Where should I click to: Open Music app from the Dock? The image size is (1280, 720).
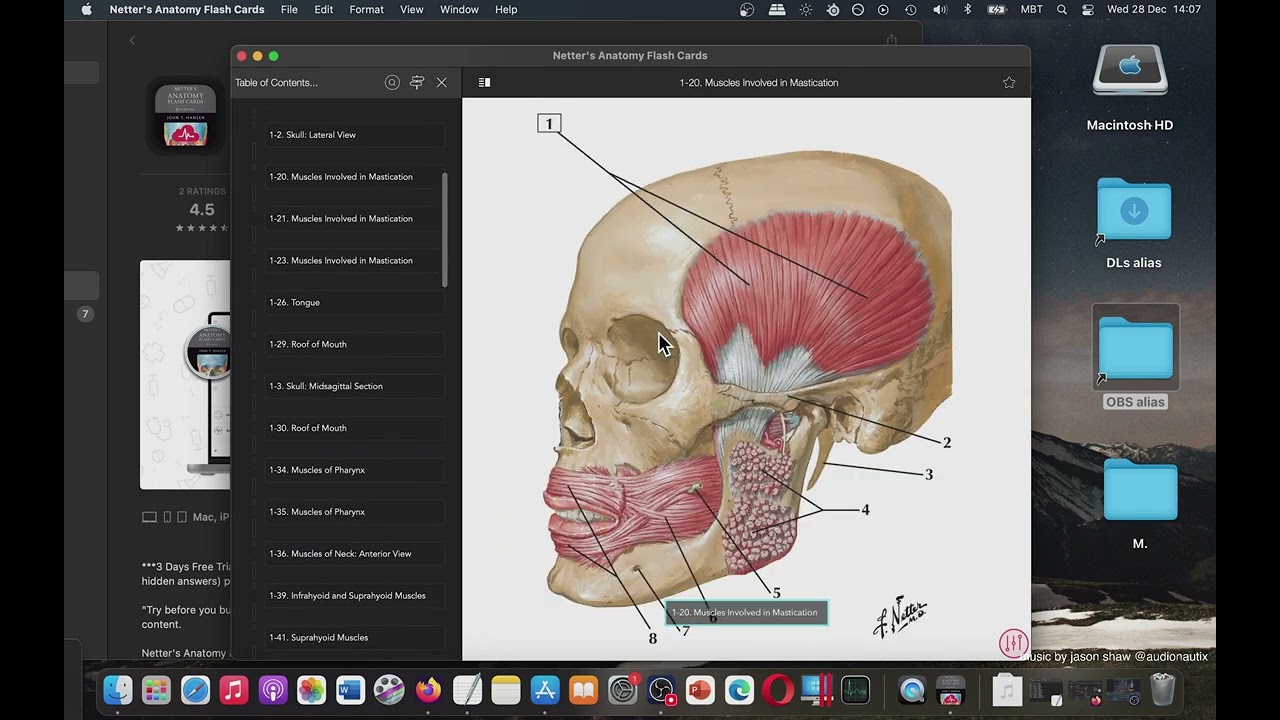[x=234, y=690]
